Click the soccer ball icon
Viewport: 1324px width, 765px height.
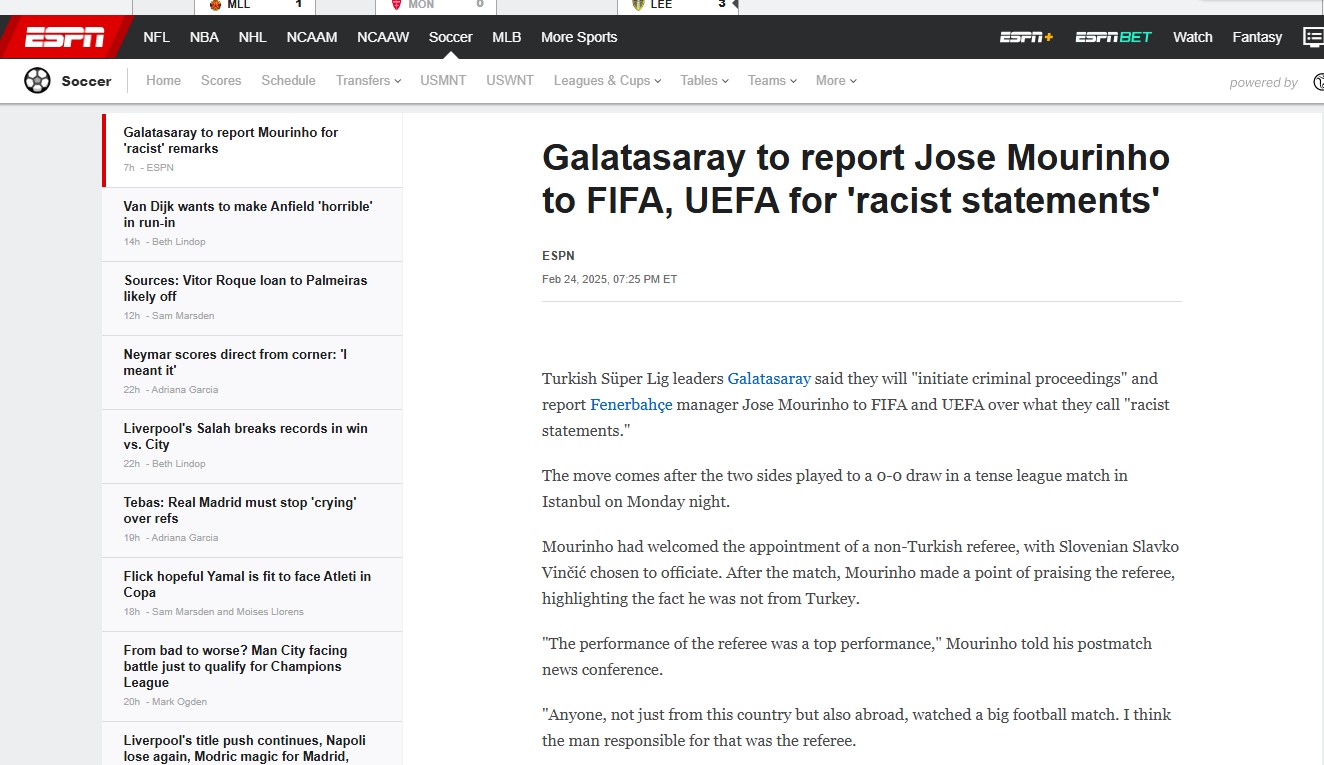pos(37,81)
